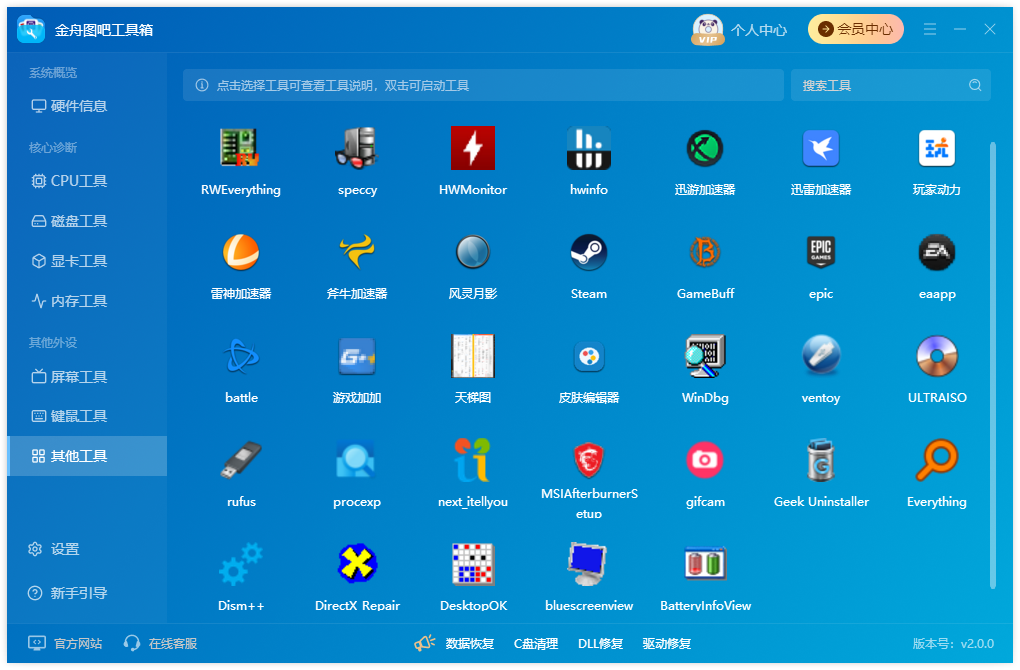Click the 个人中心 profile link
This screenshot has width=1020, height=670.
tap(740, 29)
